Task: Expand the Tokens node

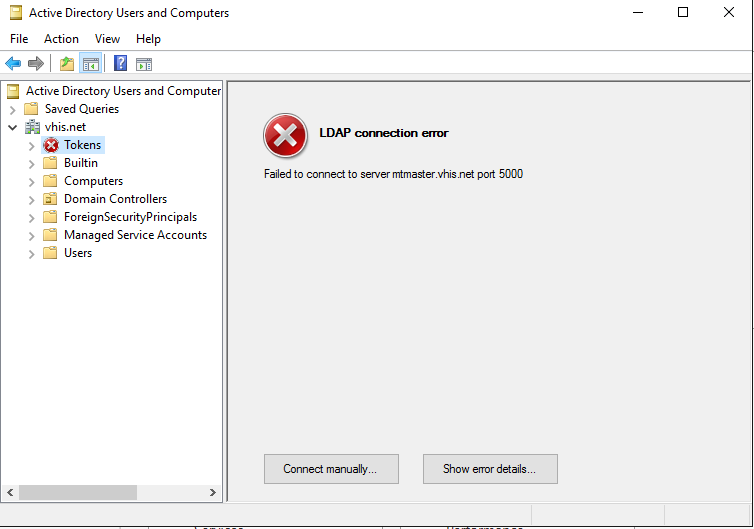Action: [32, 146]
